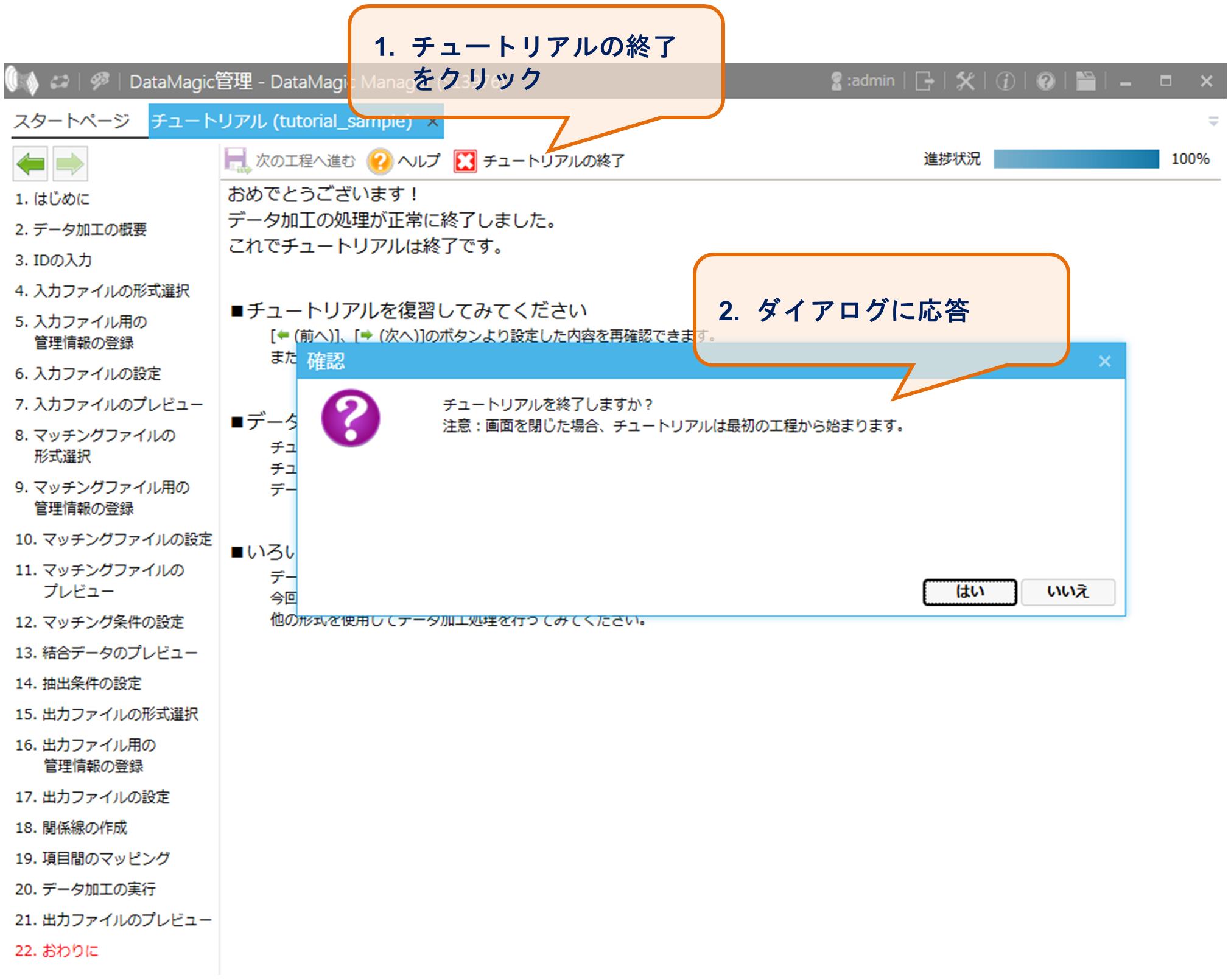The height and width of the screenshot is (980, 1231).
Task: Click the connection switch icon in title bar
Action: click(59, 82)
